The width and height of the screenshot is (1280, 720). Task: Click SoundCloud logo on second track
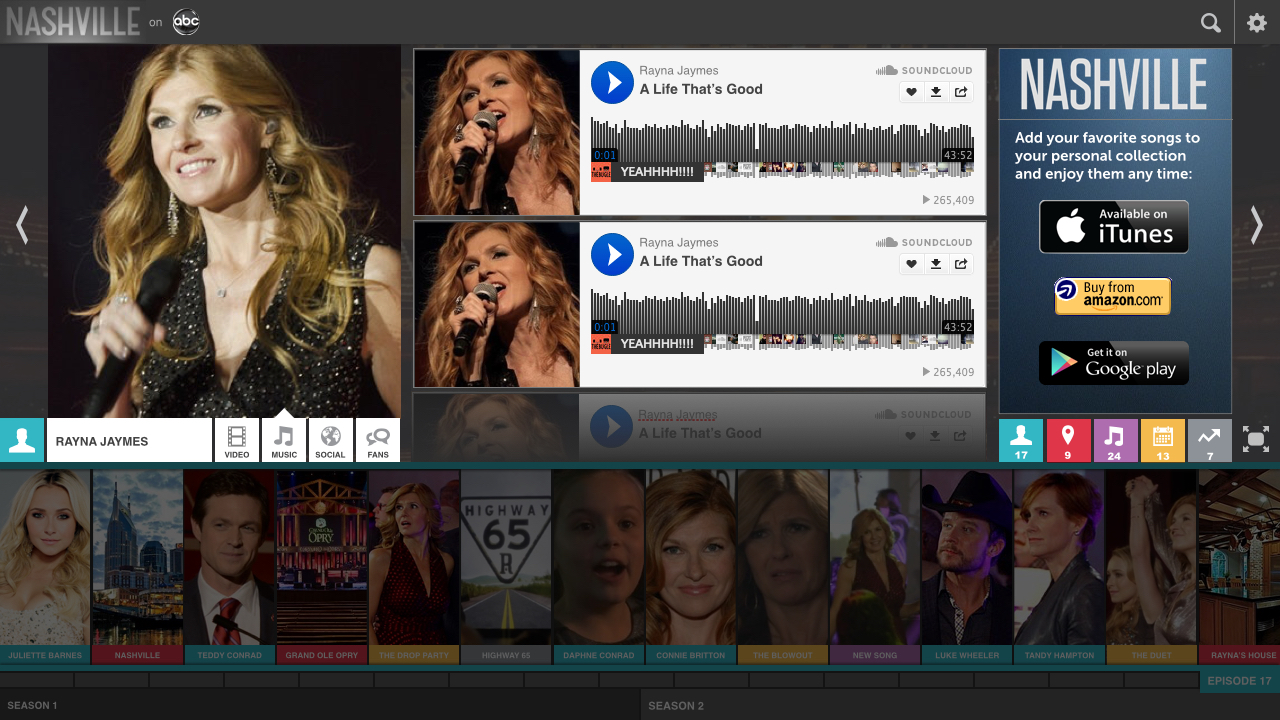point(924,242)
